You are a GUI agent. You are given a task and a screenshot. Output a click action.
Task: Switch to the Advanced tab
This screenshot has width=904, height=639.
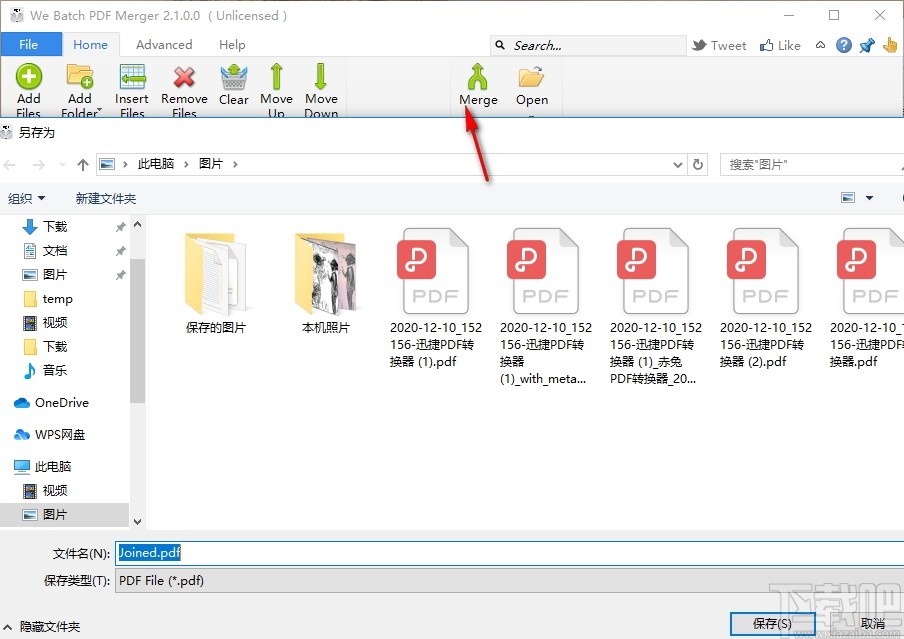(163, 44)
